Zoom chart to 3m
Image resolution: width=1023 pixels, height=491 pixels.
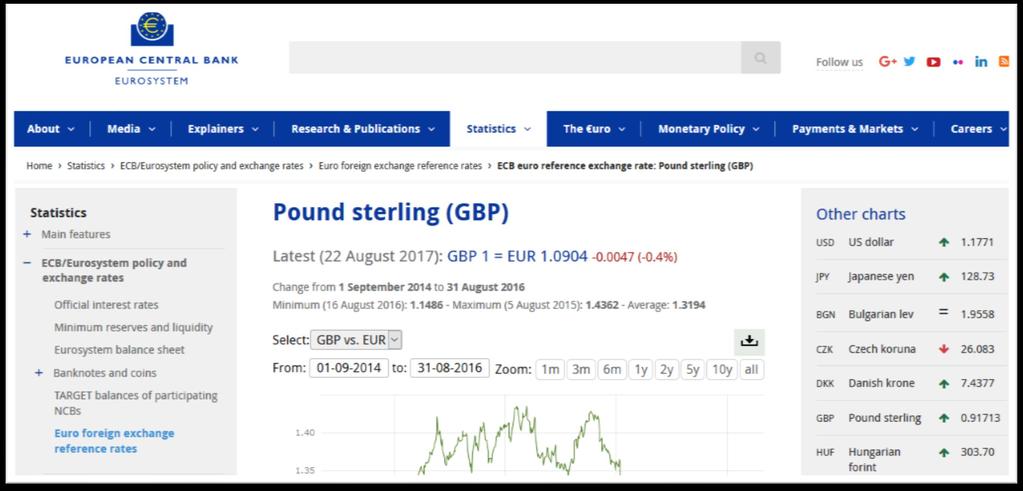[580, 370]
